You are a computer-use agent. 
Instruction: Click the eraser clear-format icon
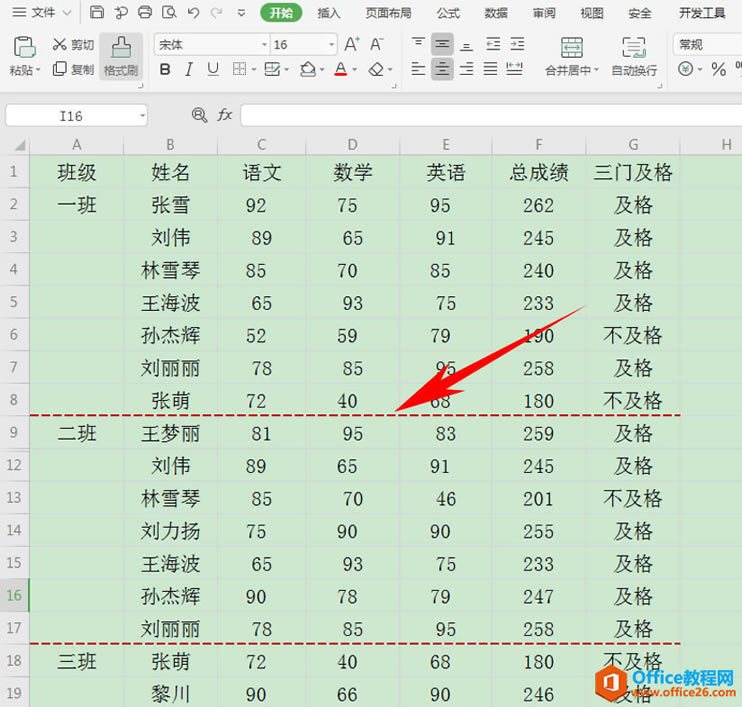pyautogui.click(x=377, y=70)
